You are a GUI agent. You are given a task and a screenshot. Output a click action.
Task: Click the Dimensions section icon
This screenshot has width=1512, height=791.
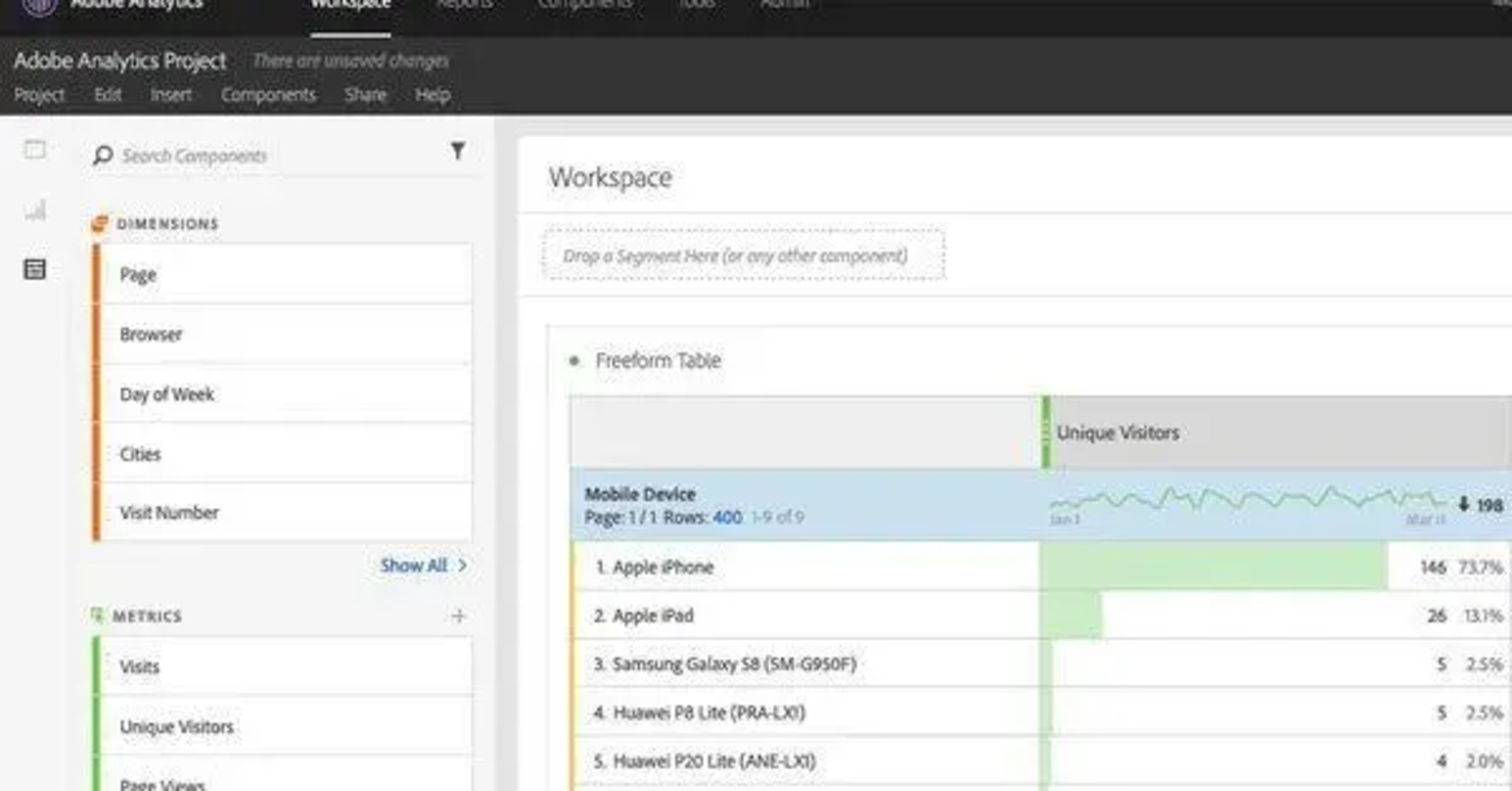click(99, 224)
